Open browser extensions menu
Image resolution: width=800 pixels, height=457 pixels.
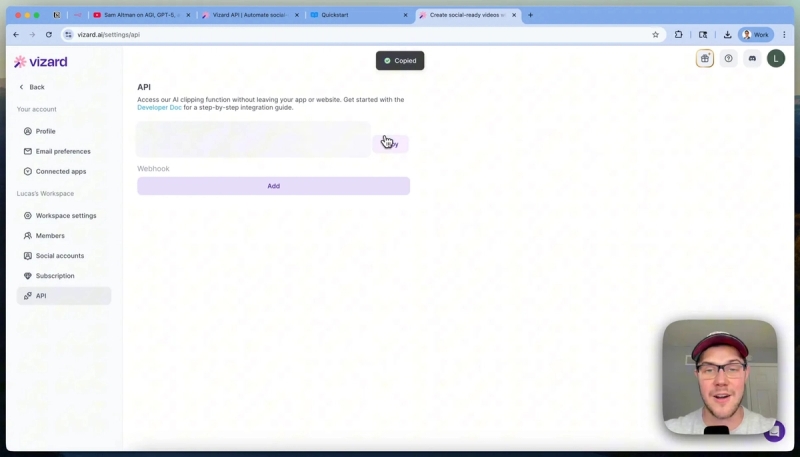tap(678, 35)
